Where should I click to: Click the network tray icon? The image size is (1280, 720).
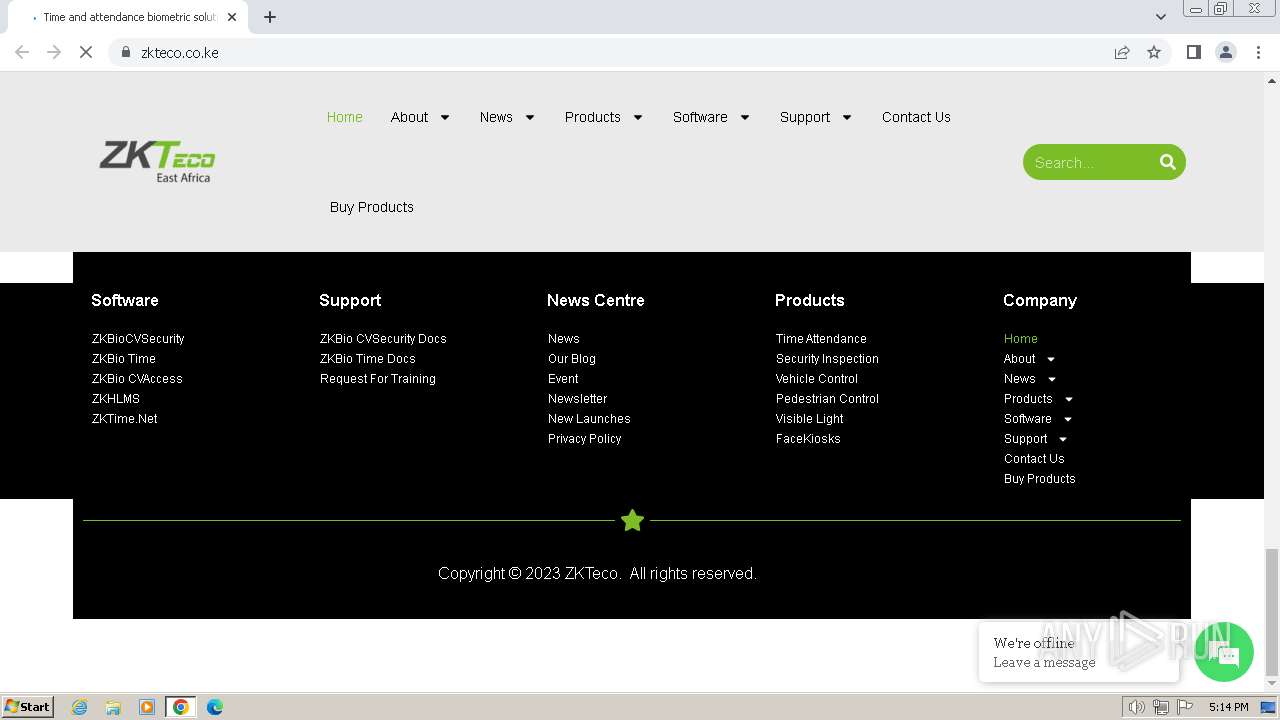coord(1160,707)
